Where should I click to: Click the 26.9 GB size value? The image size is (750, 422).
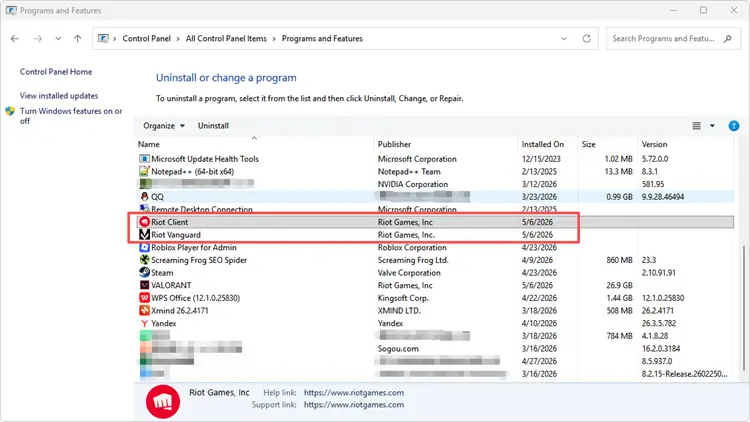click(619, 285)
